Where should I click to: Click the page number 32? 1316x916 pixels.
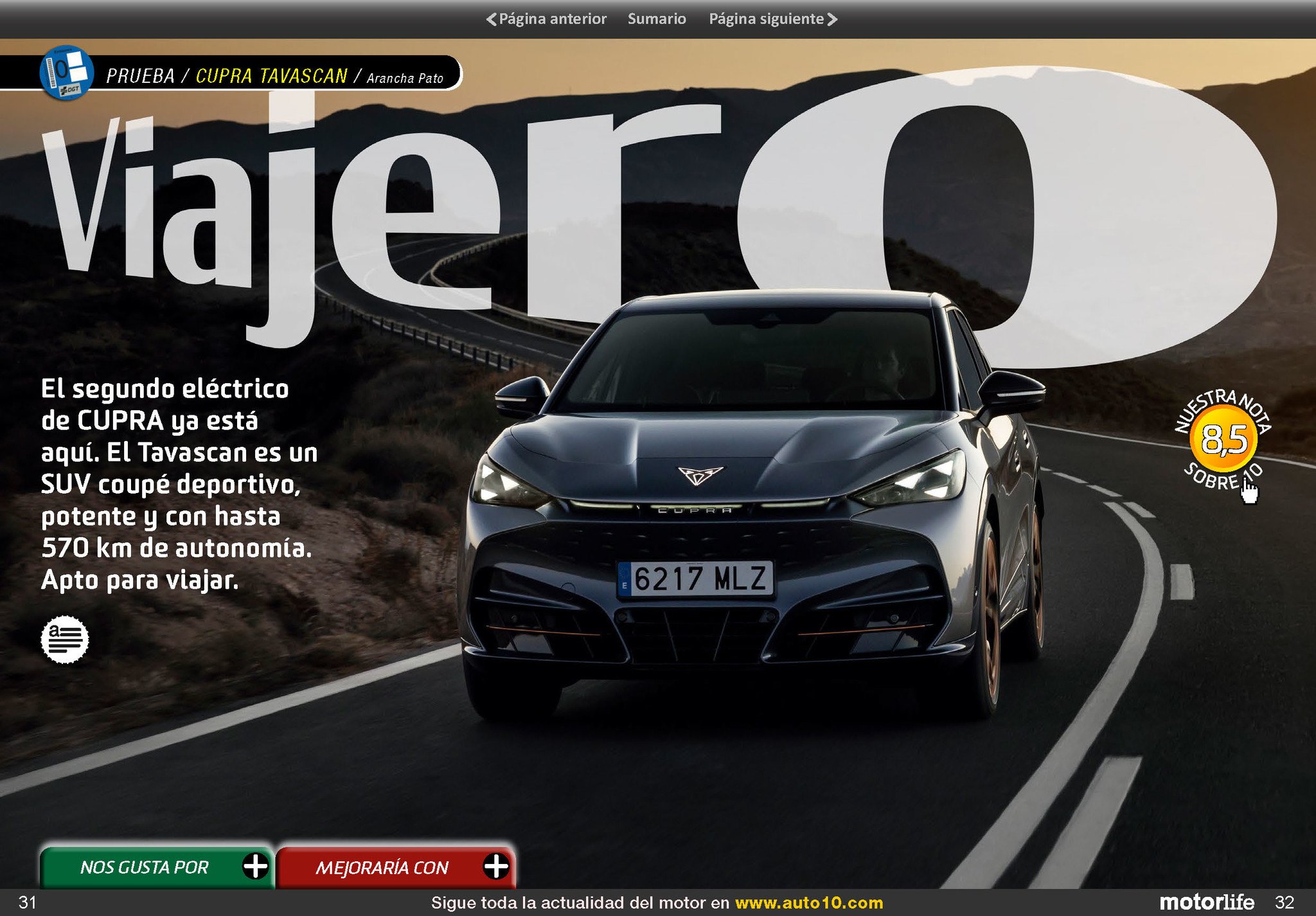[1284, 903]
